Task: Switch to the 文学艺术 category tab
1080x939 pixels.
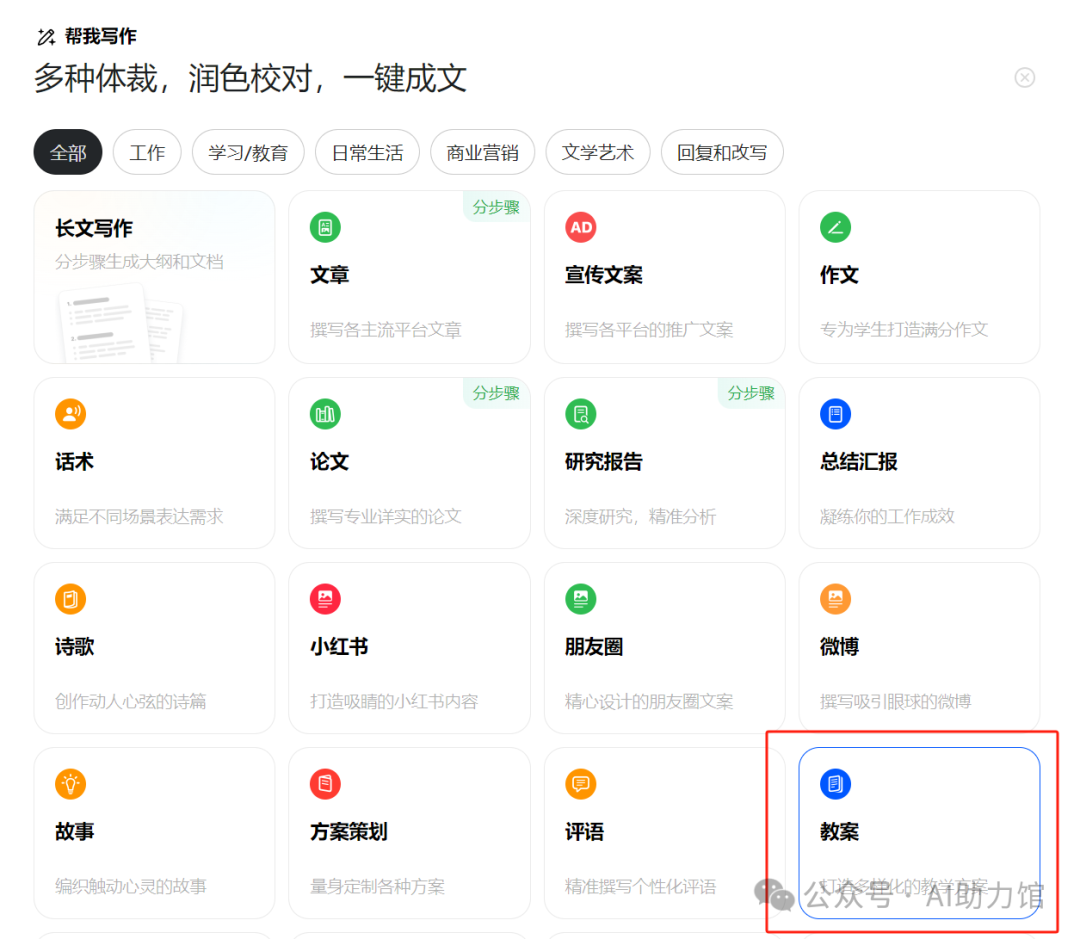Action: click(x=598, y=152)
